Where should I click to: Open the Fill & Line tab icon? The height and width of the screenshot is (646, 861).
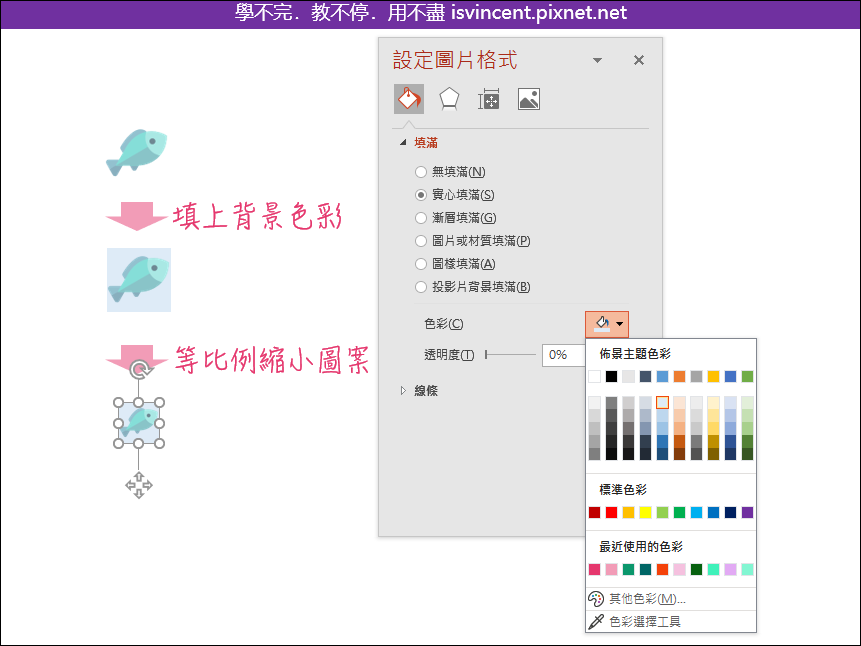click(409, 99)
